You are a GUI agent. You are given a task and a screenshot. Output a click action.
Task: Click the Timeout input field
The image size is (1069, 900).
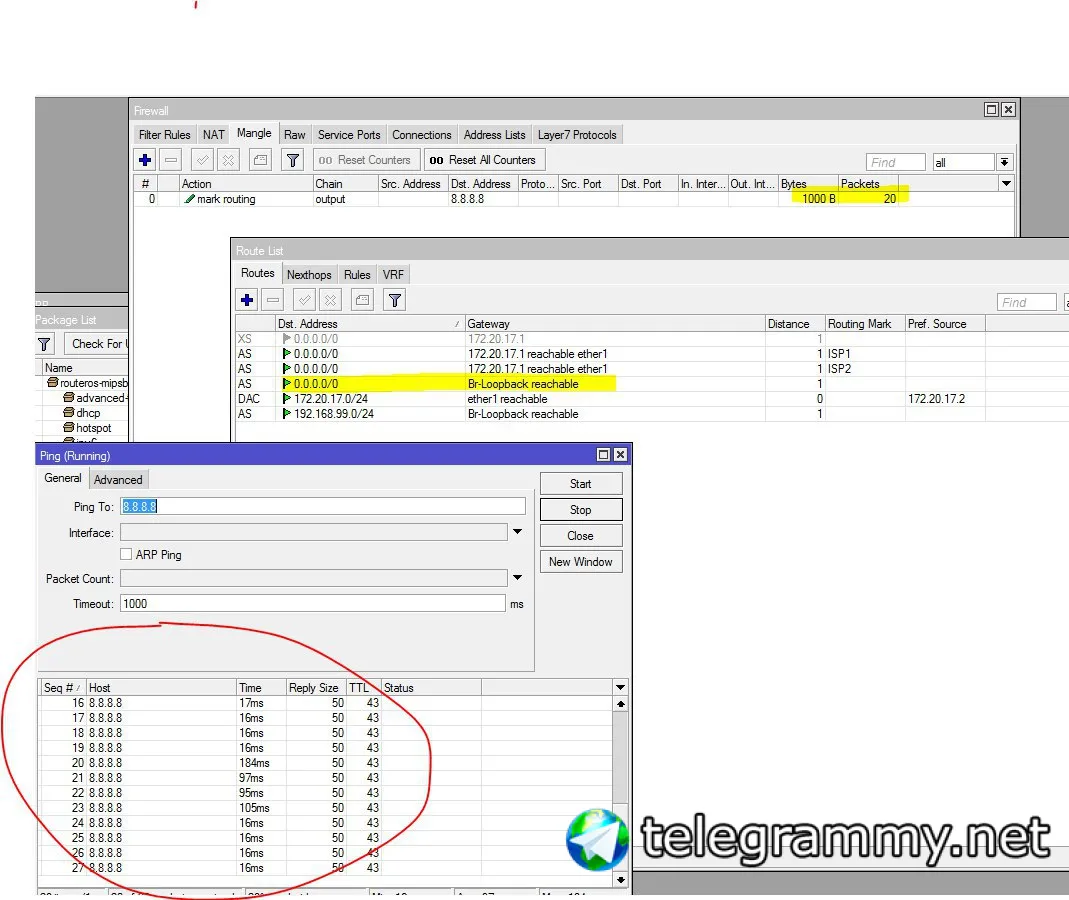pyautogui.click(x=313, y=603)
